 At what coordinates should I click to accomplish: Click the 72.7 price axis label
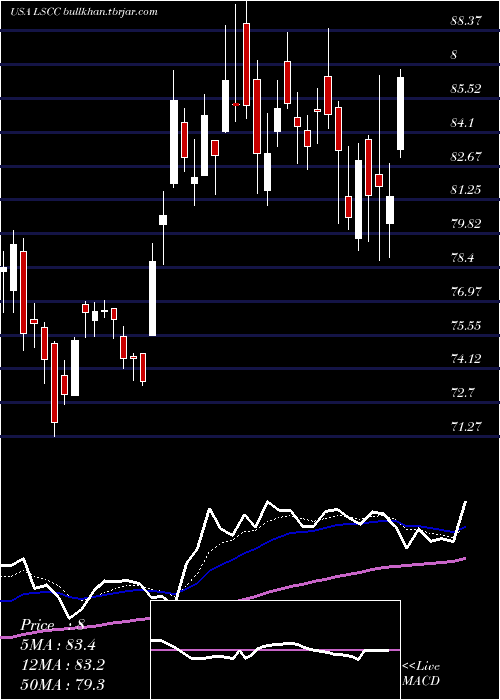coord(462,393)
